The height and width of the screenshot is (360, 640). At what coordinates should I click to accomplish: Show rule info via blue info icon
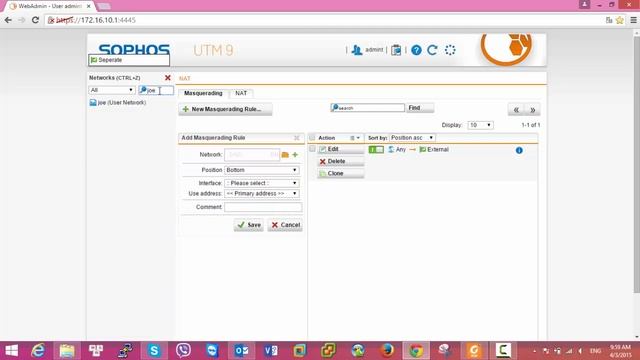pos(519,150)
